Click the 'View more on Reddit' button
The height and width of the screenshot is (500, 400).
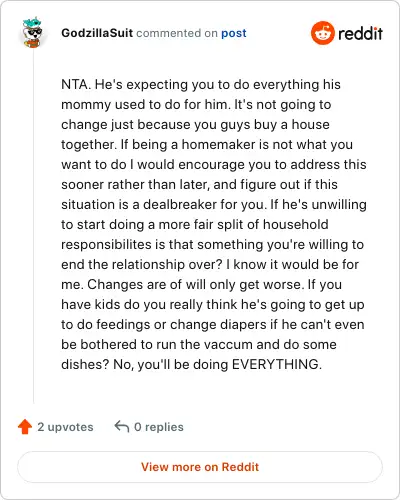[200, 467]
